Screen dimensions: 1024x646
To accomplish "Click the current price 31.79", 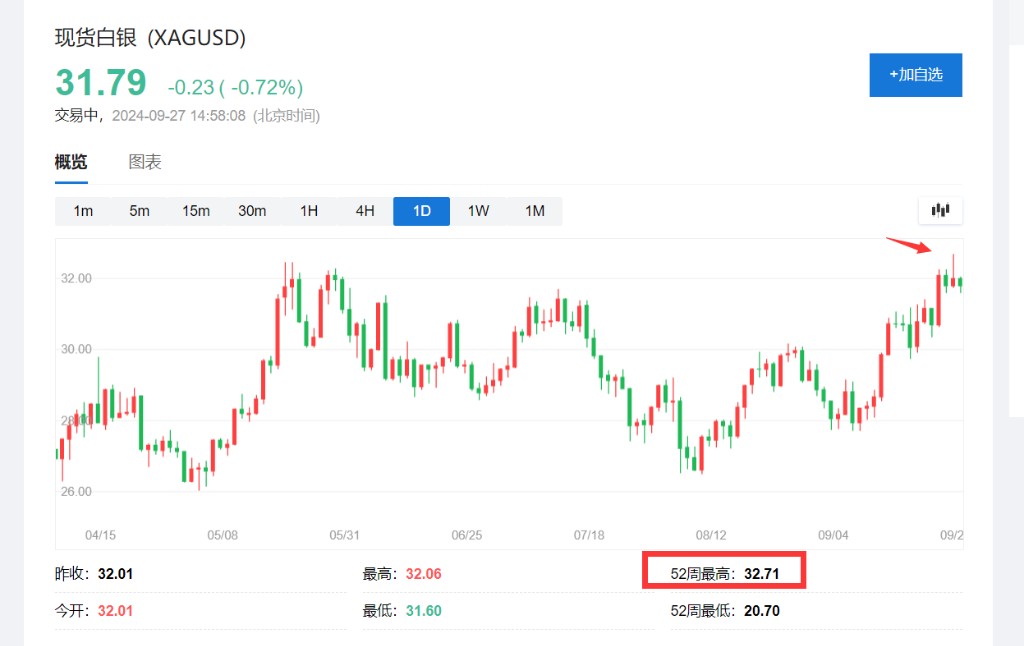I will pos(100,82).
